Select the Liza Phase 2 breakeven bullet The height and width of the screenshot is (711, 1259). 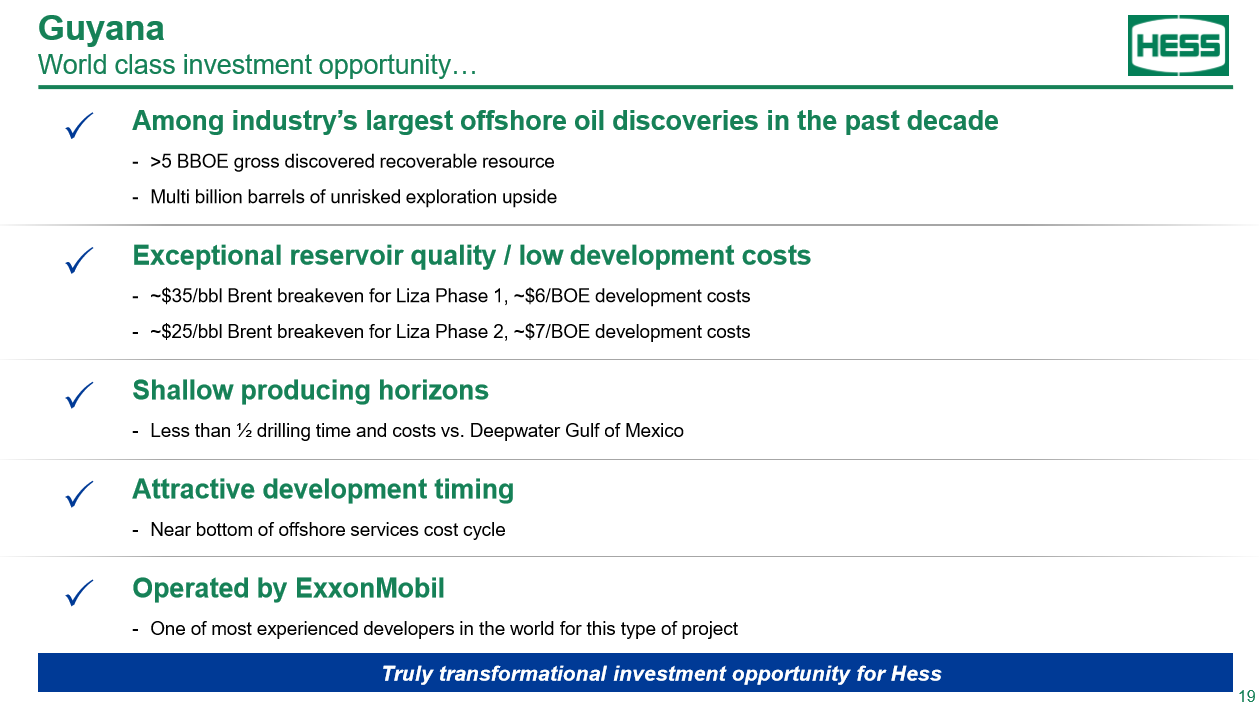[x=449, y=332]
